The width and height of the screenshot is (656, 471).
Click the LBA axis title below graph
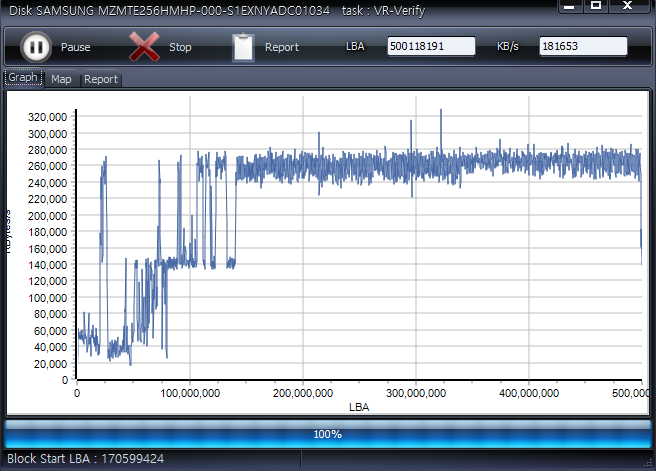(x=358, y=407)
